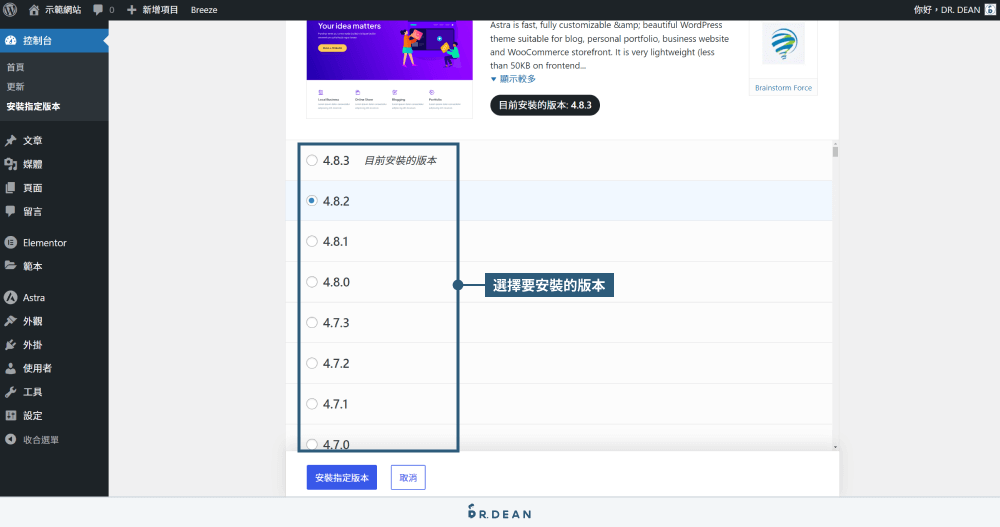Click 收合選單 to collapse sidebar
The width and height of the screenshot is (1000, 527).
54,440
